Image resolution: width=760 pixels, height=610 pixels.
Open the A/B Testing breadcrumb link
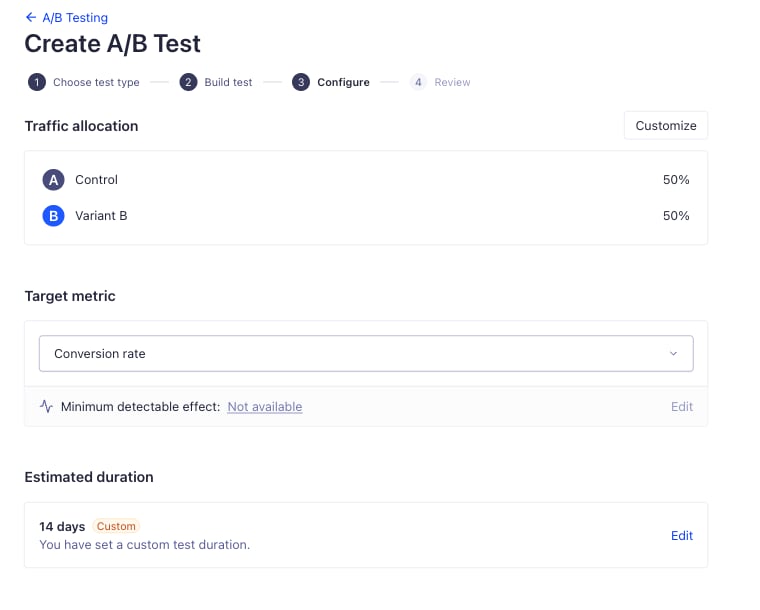[75, 17]
